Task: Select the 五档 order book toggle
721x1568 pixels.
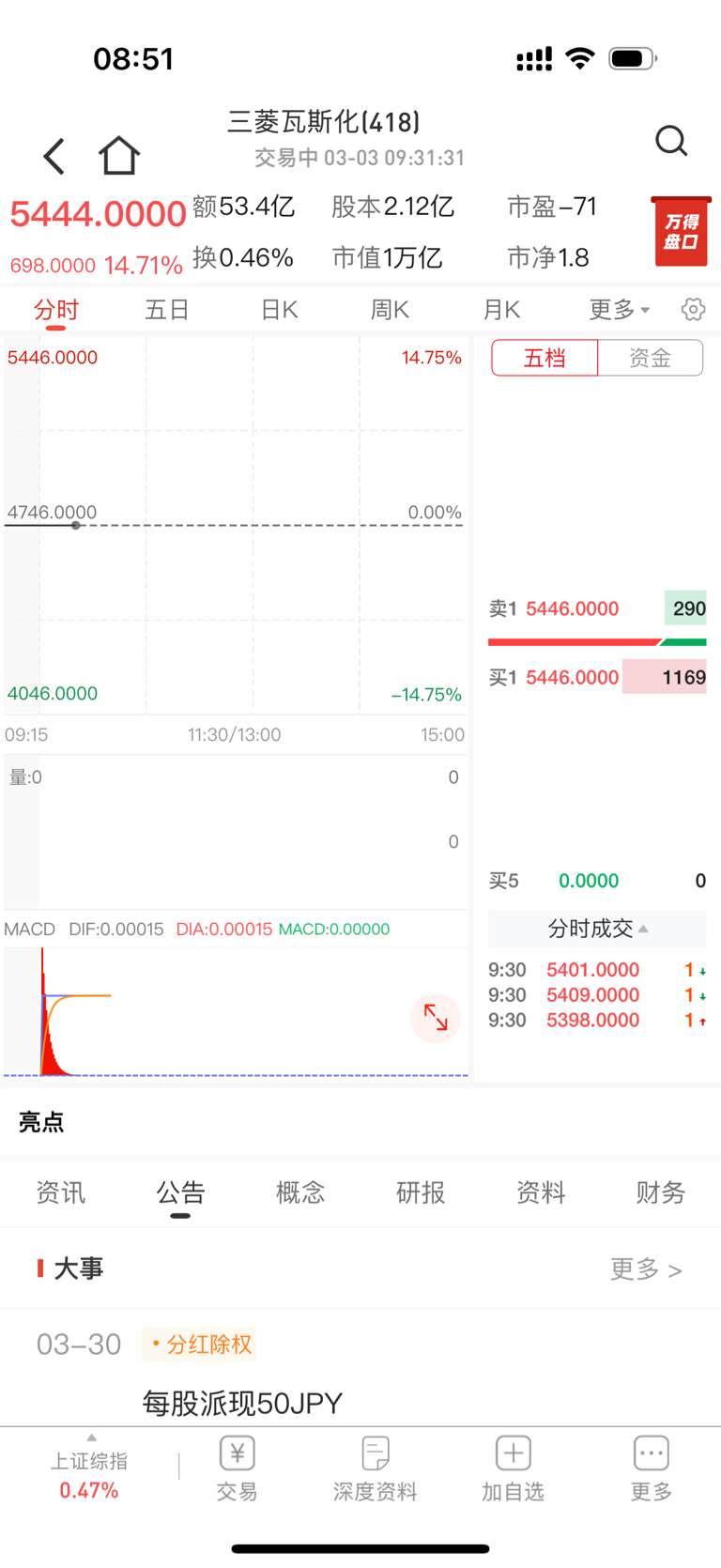Action: click(545, 358)
